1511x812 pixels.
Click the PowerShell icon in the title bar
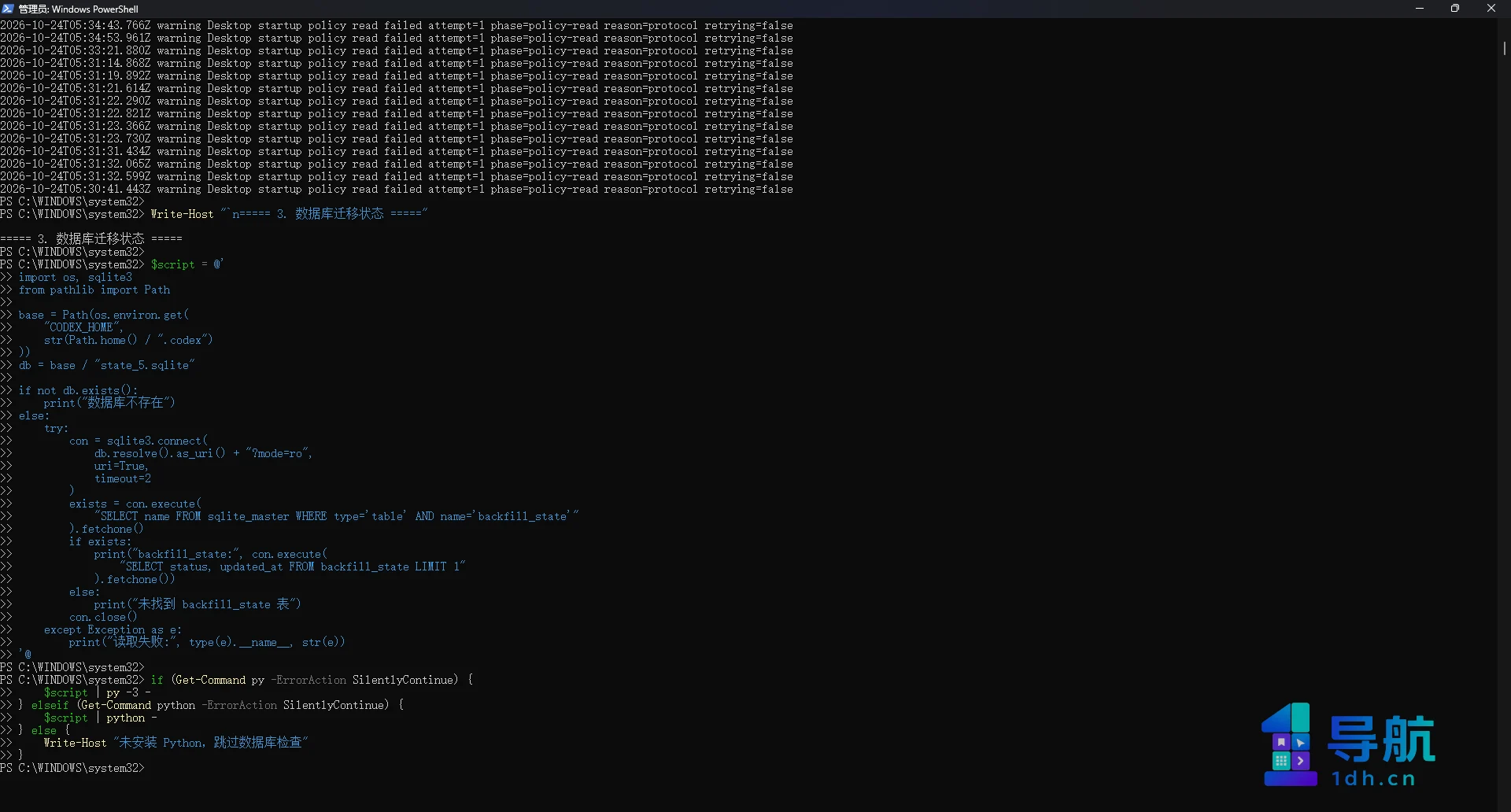point(8,9)
